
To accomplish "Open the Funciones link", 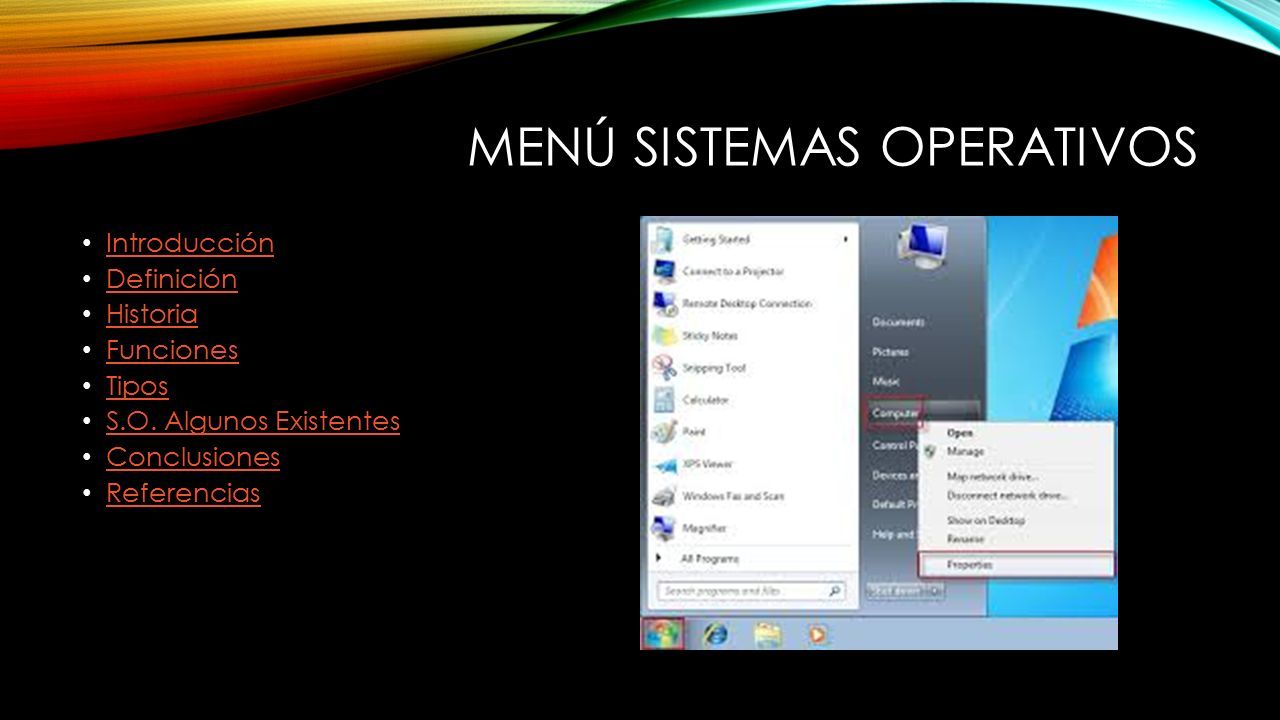I will [172, 350].
